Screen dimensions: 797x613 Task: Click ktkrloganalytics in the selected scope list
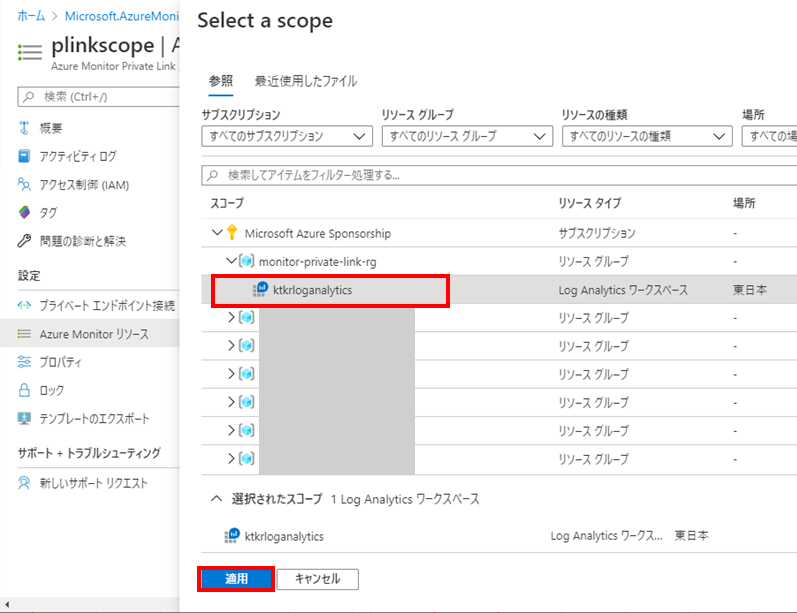[x=284, y=536]
